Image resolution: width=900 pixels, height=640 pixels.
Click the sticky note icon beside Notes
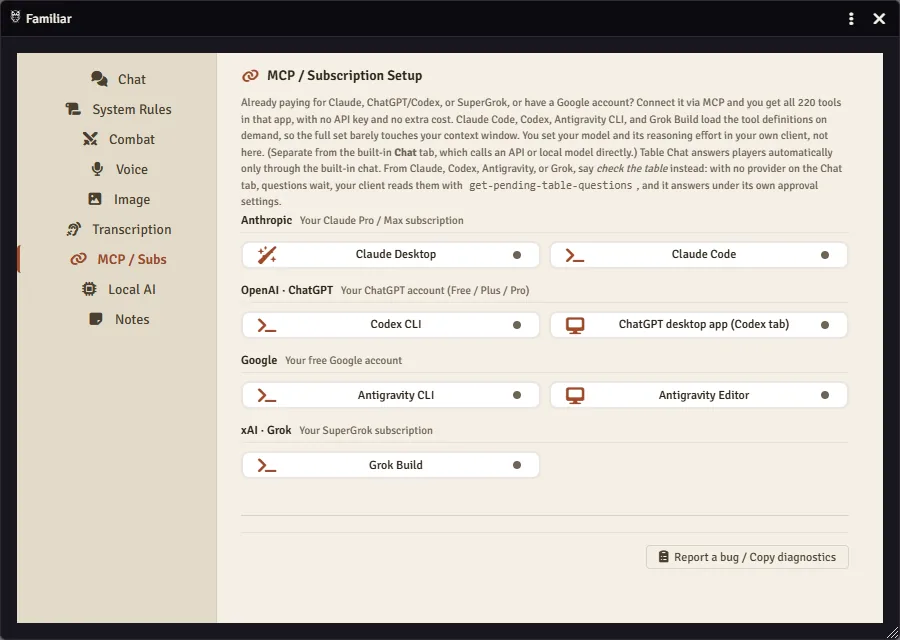(x=96, y=319)
